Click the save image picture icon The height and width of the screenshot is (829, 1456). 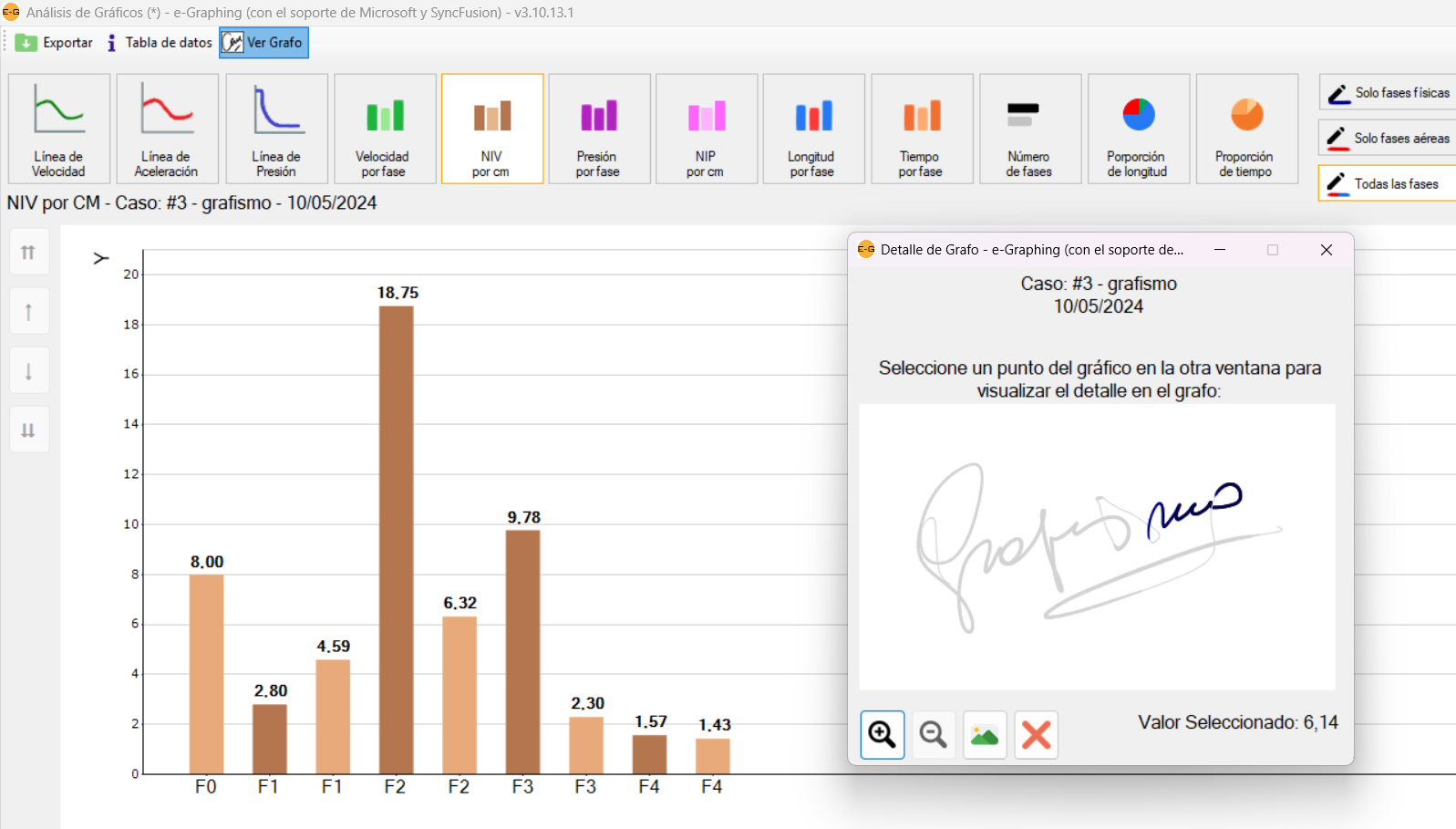click(x=985, y=734)
